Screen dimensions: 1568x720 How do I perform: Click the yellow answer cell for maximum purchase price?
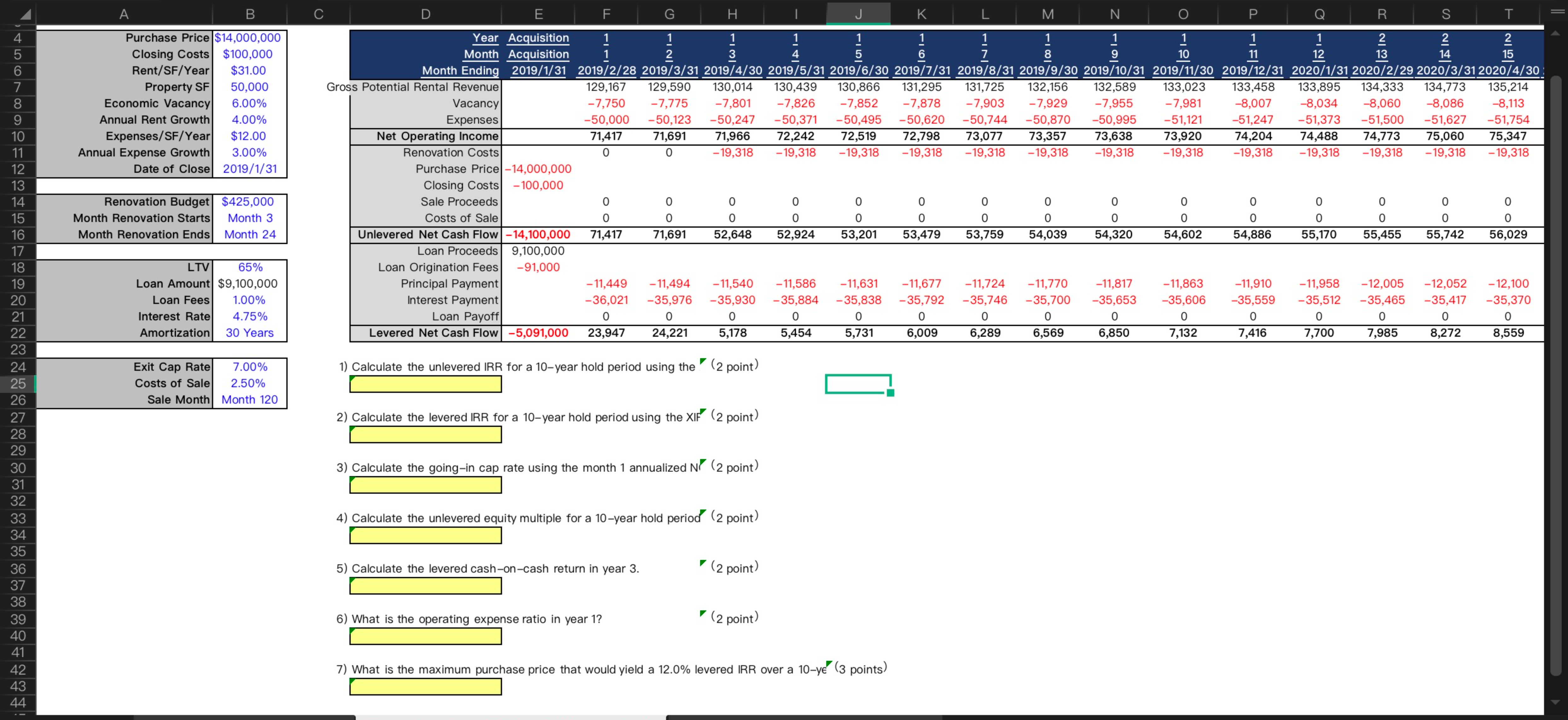425,687
